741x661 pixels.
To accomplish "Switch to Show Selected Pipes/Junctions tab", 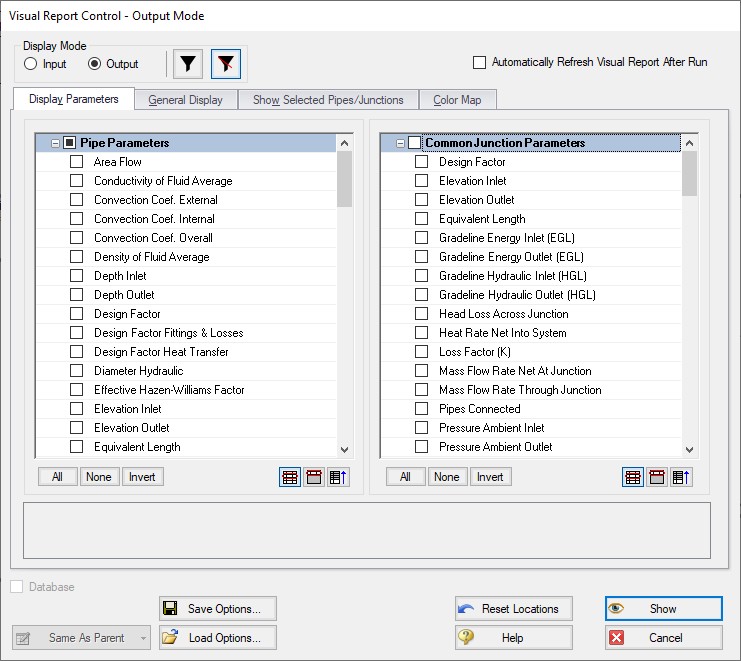I will tap(328, 100).
